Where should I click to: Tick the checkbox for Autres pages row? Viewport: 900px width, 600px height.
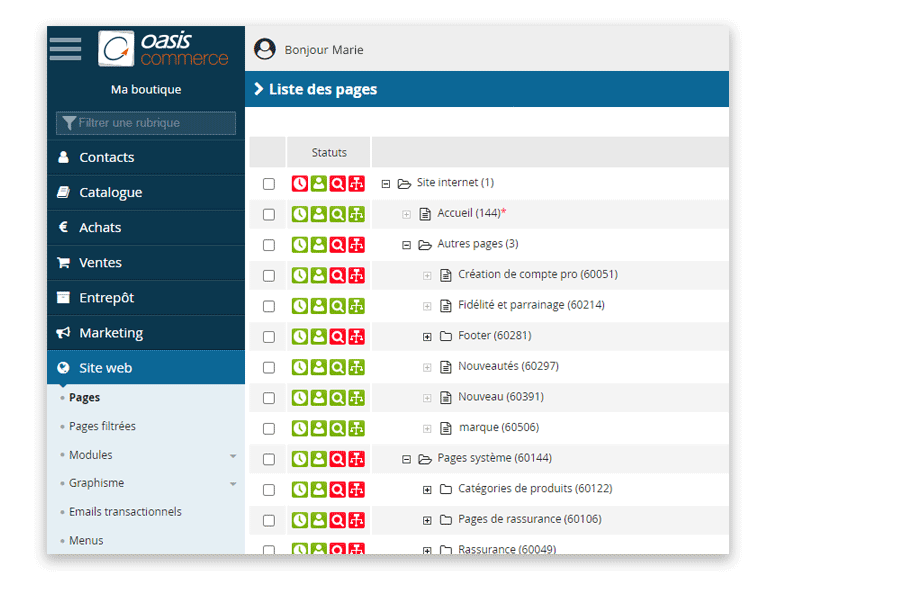269,245
